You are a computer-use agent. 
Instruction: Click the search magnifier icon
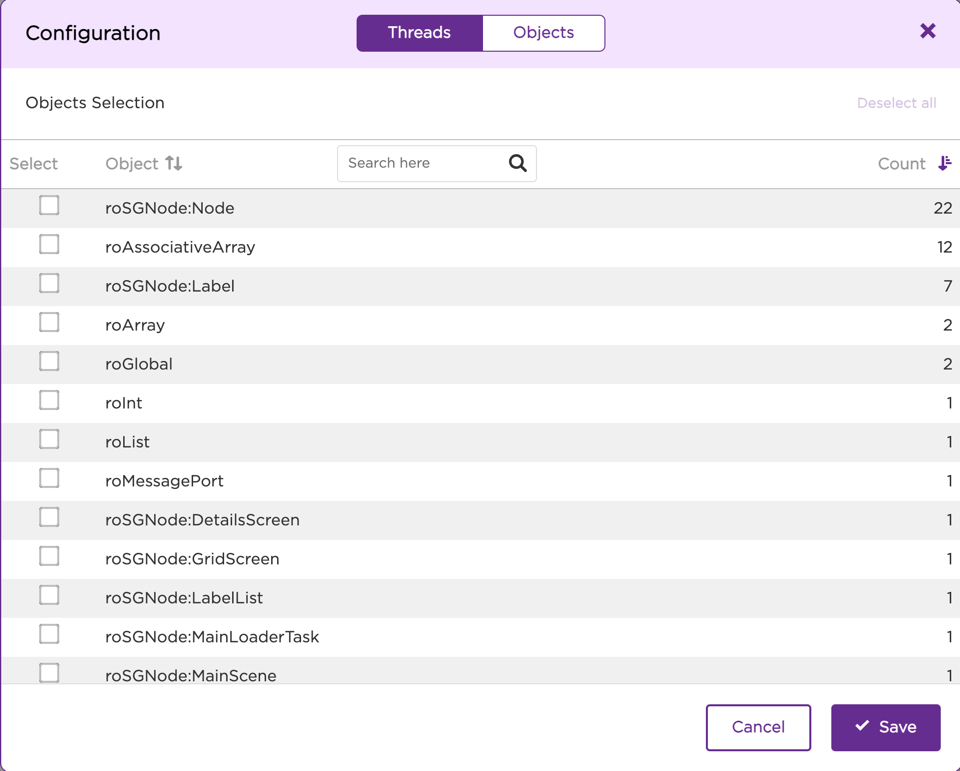[517, 162]
